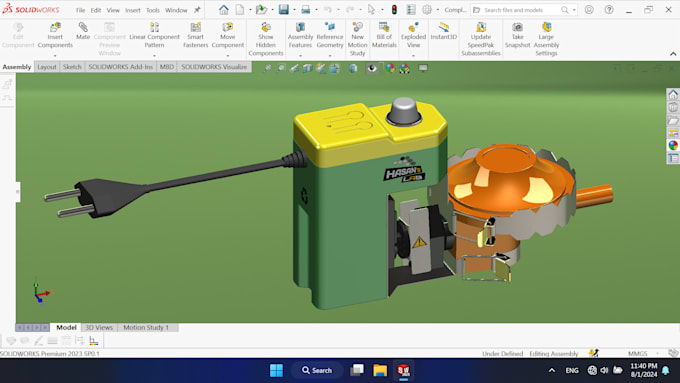
Task: Collapse the CommandManager ribbon chevron
Action: 673,54
